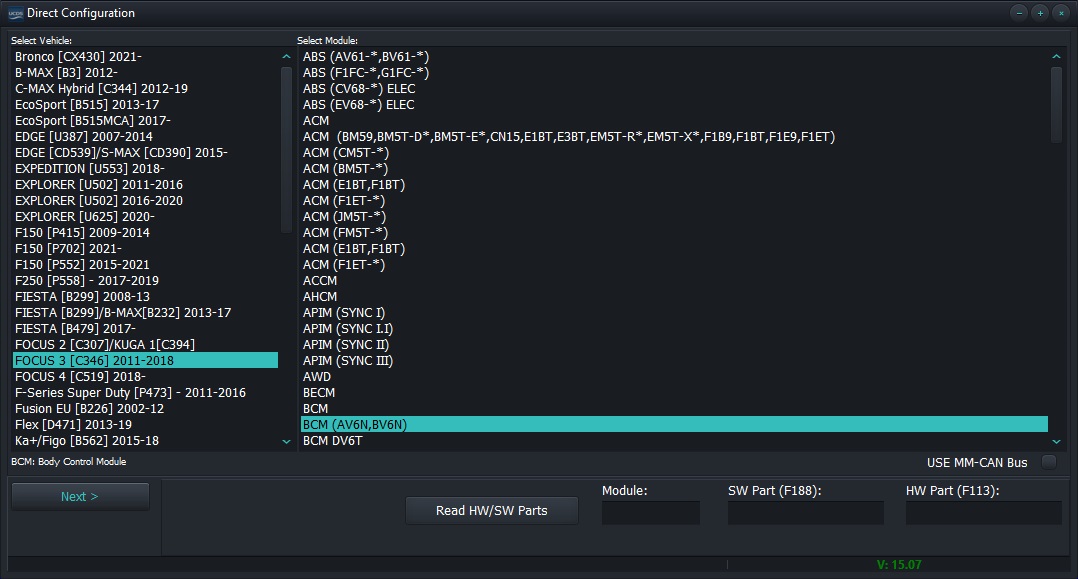Pick EcoSport [B515MCA] 2017-
1078x579 pixels.
click(x=146, y=120)
